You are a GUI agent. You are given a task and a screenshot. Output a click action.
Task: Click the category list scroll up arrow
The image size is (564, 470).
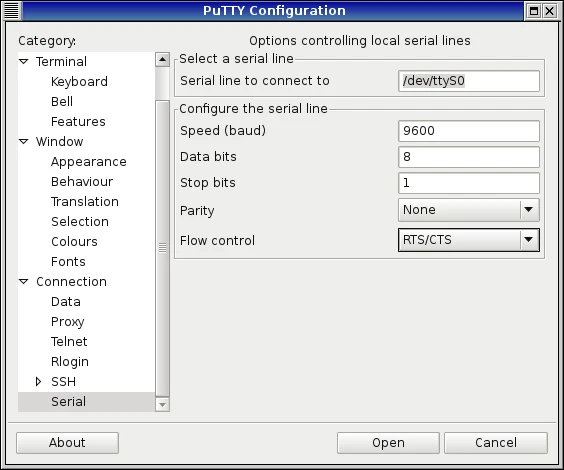[x=162, y=59]
